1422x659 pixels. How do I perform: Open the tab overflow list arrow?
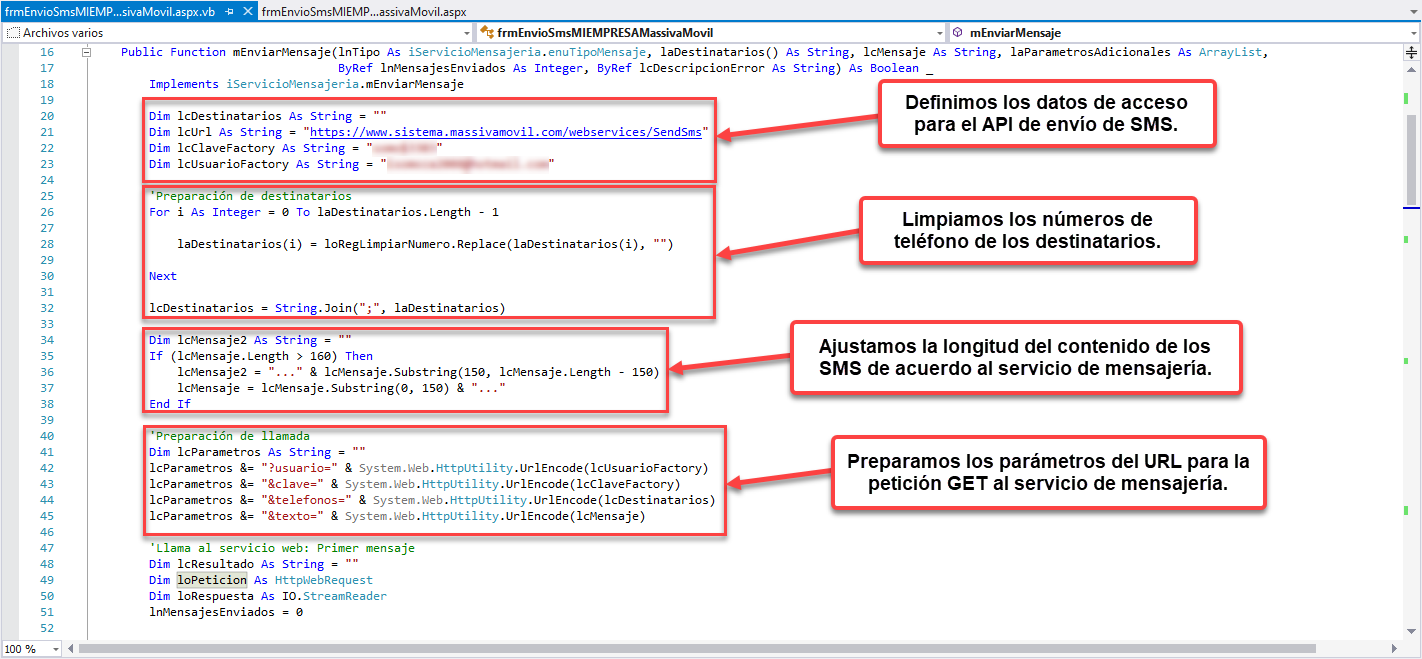[x=1412, y=11]
